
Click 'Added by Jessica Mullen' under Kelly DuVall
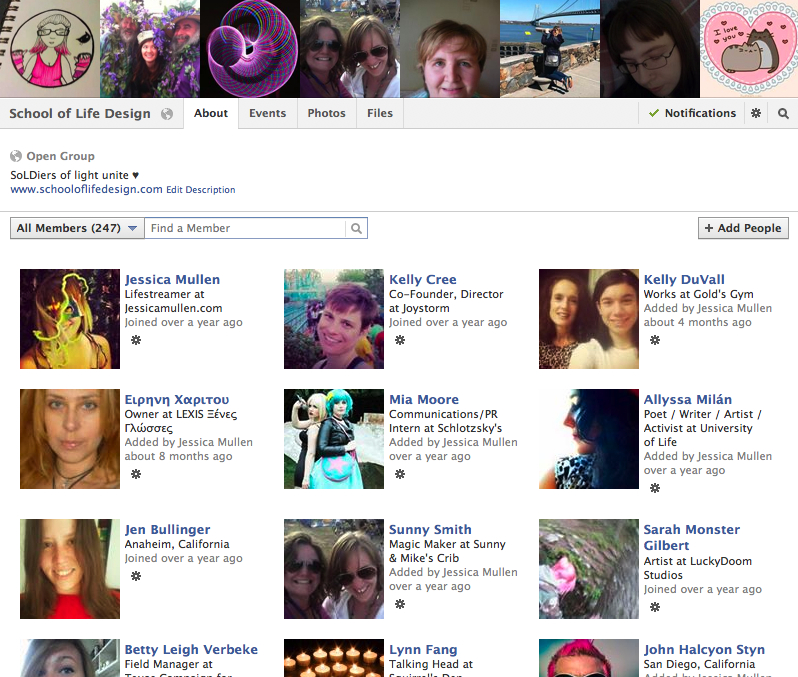point(708,308)
